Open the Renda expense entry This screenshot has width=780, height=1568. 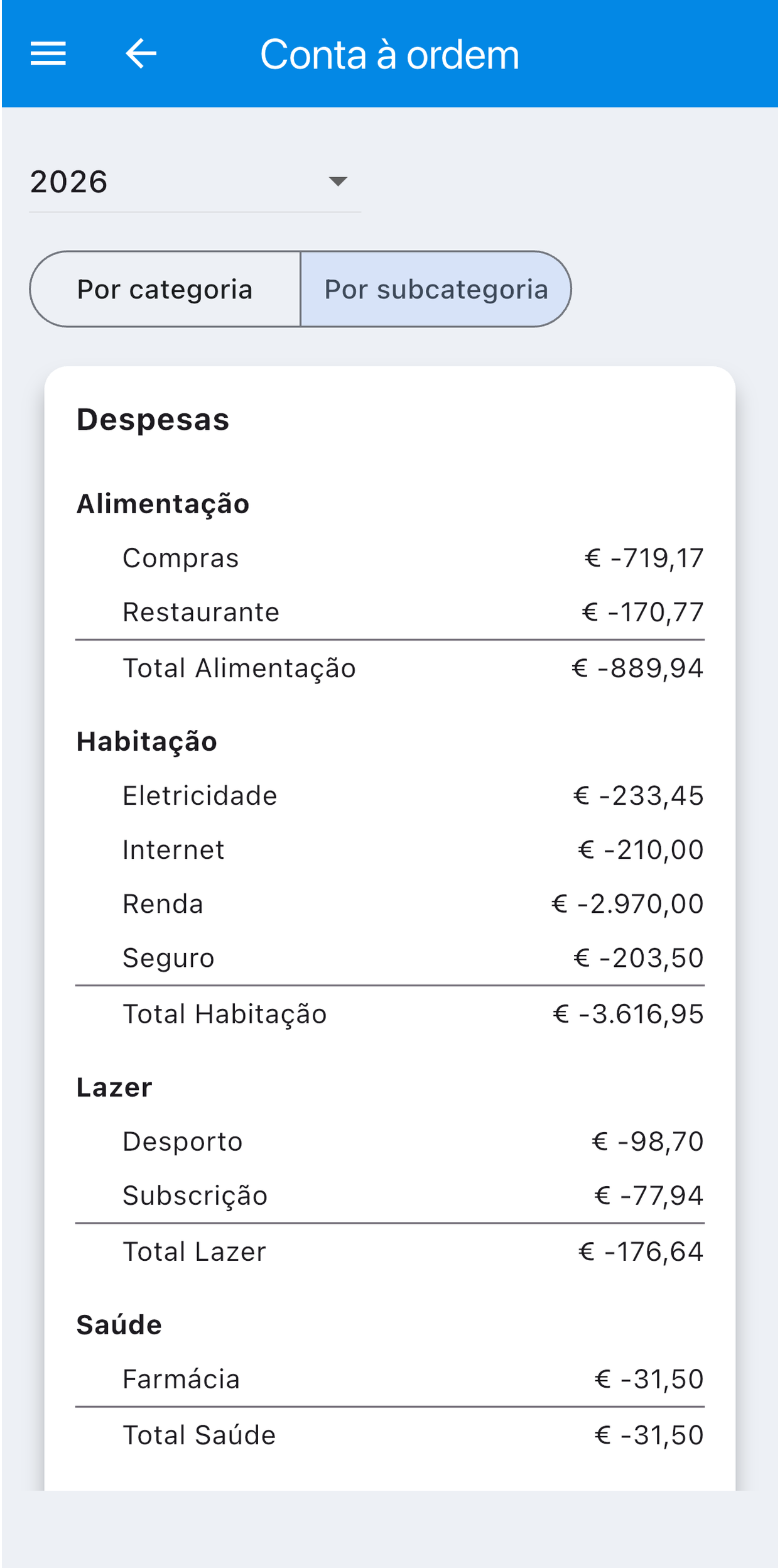389,903
